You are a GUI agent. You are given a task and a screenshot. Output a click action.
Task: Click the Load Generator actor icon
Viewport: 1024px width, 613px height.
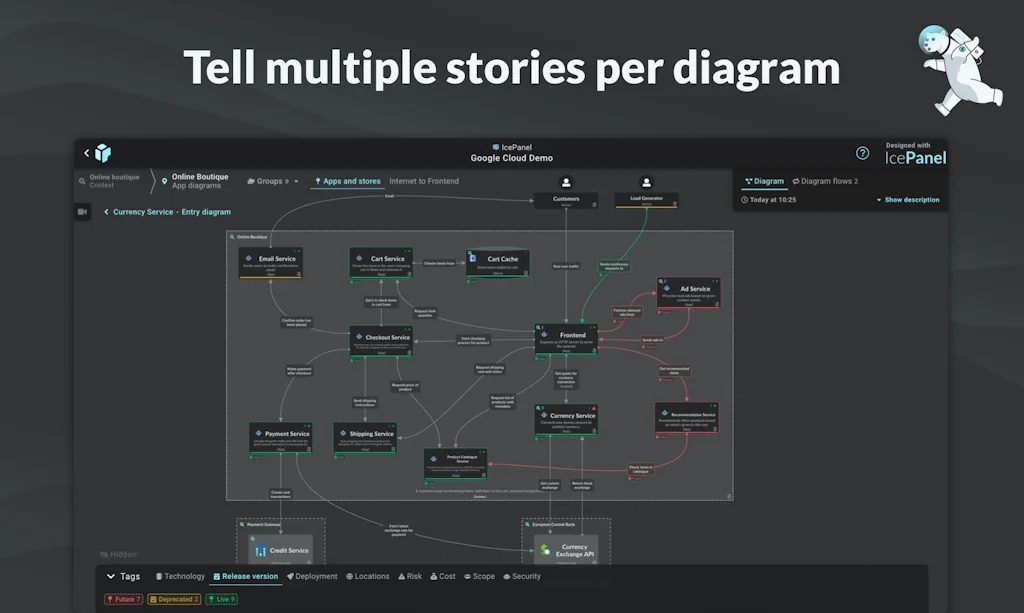click(646, 183)
